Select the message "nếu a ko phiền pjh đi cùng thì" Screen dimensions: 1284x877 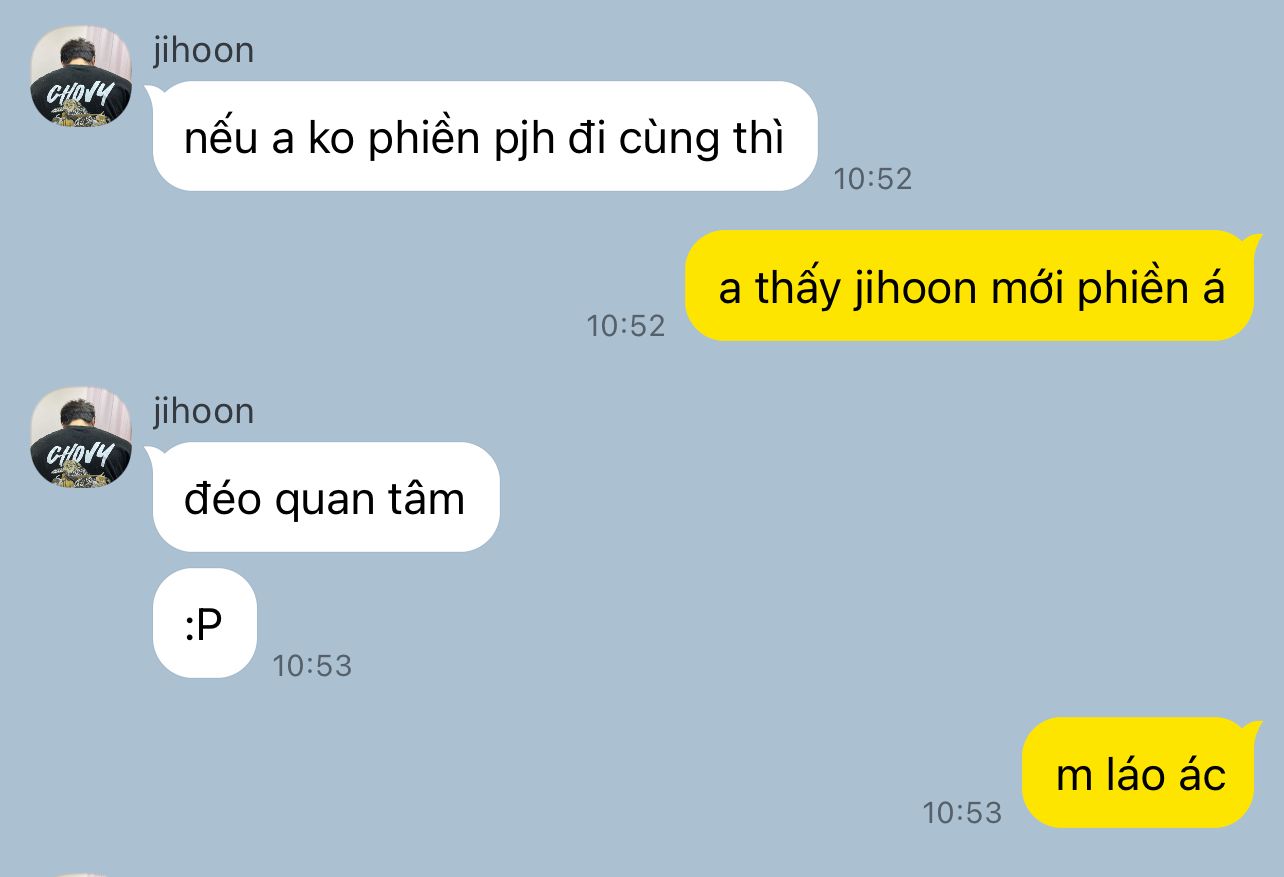coord(485,136)
